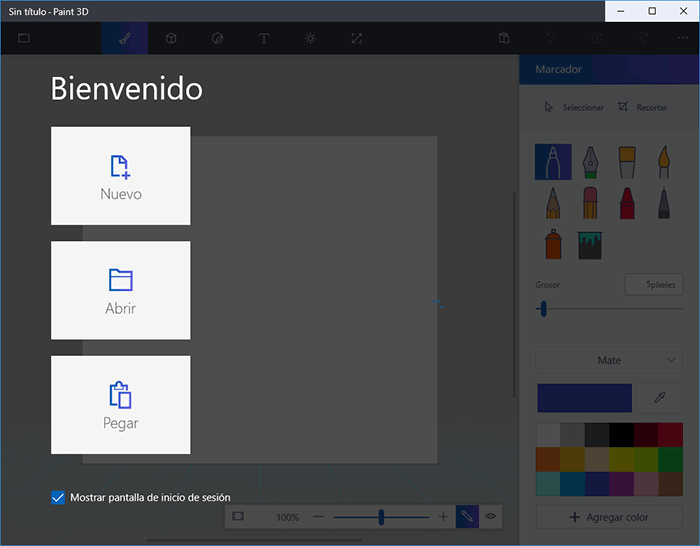Create a new project with Nuevo
This screenshot has width=700, height=546.
(121, 176)
